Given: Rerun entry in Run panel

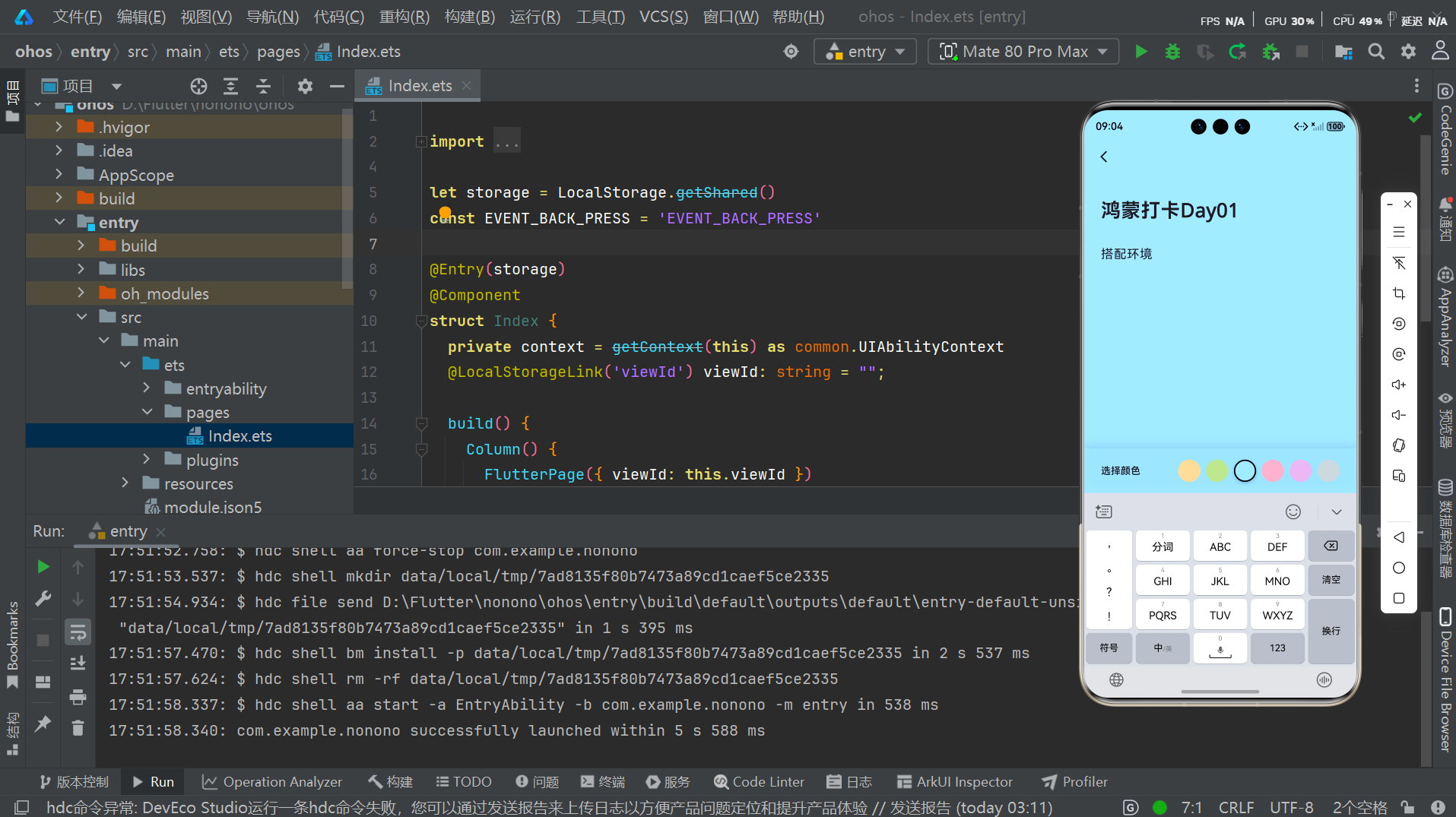Looking at the screenshot, I should [x=43, y=567].
